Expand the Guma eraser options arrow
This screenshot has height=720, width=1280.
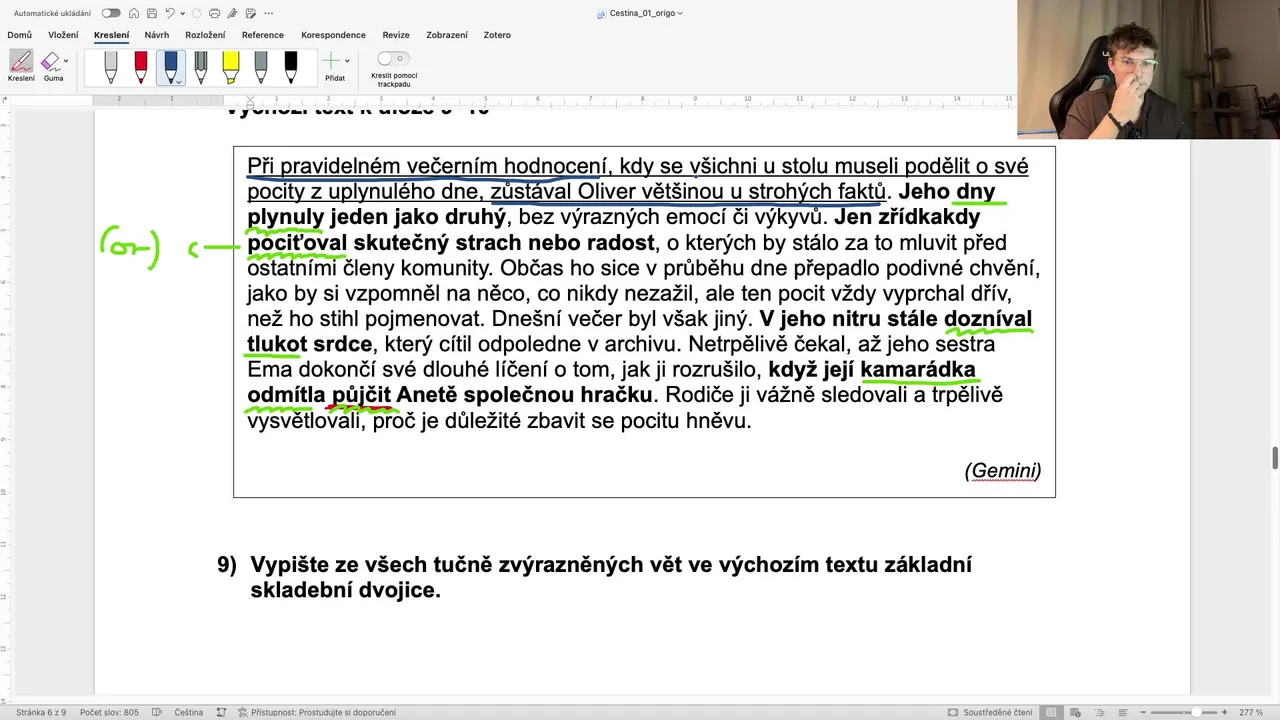pyautogui.click(x=66, y=61)
